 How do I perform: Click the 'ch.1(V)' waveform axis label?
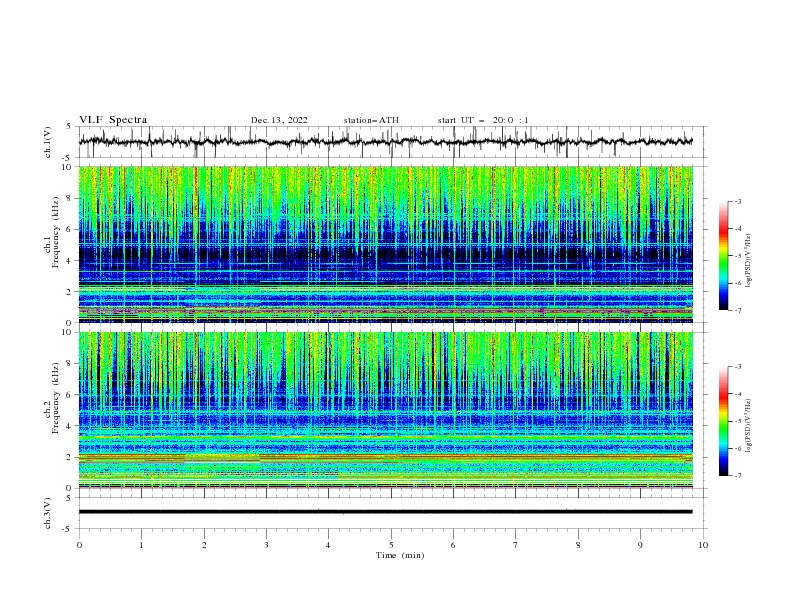coord(48,142)
